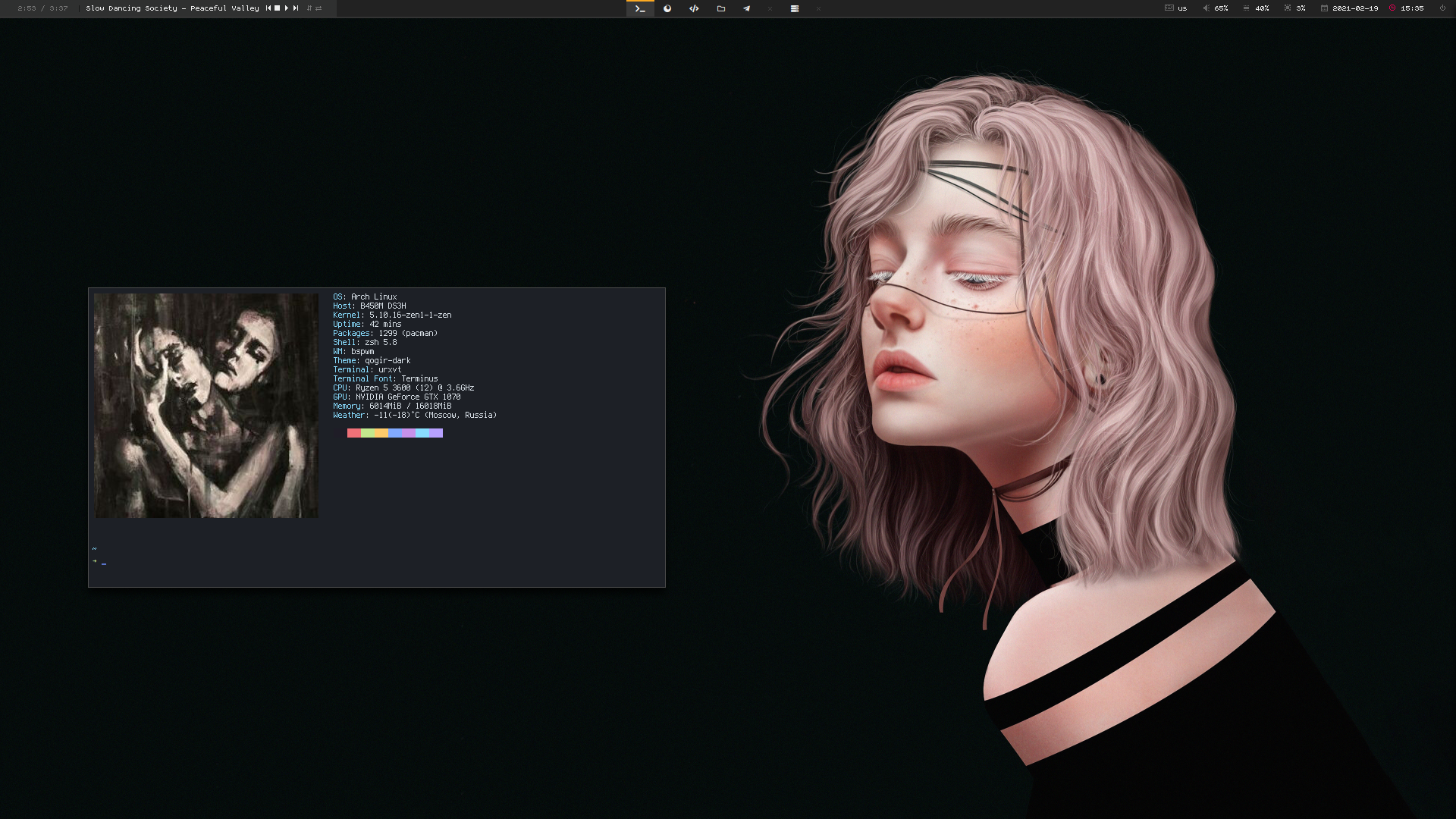The height and width of the screenshot is (819, 1456).
Task: Click the red swatch in color palette
Action: [353, 433]
